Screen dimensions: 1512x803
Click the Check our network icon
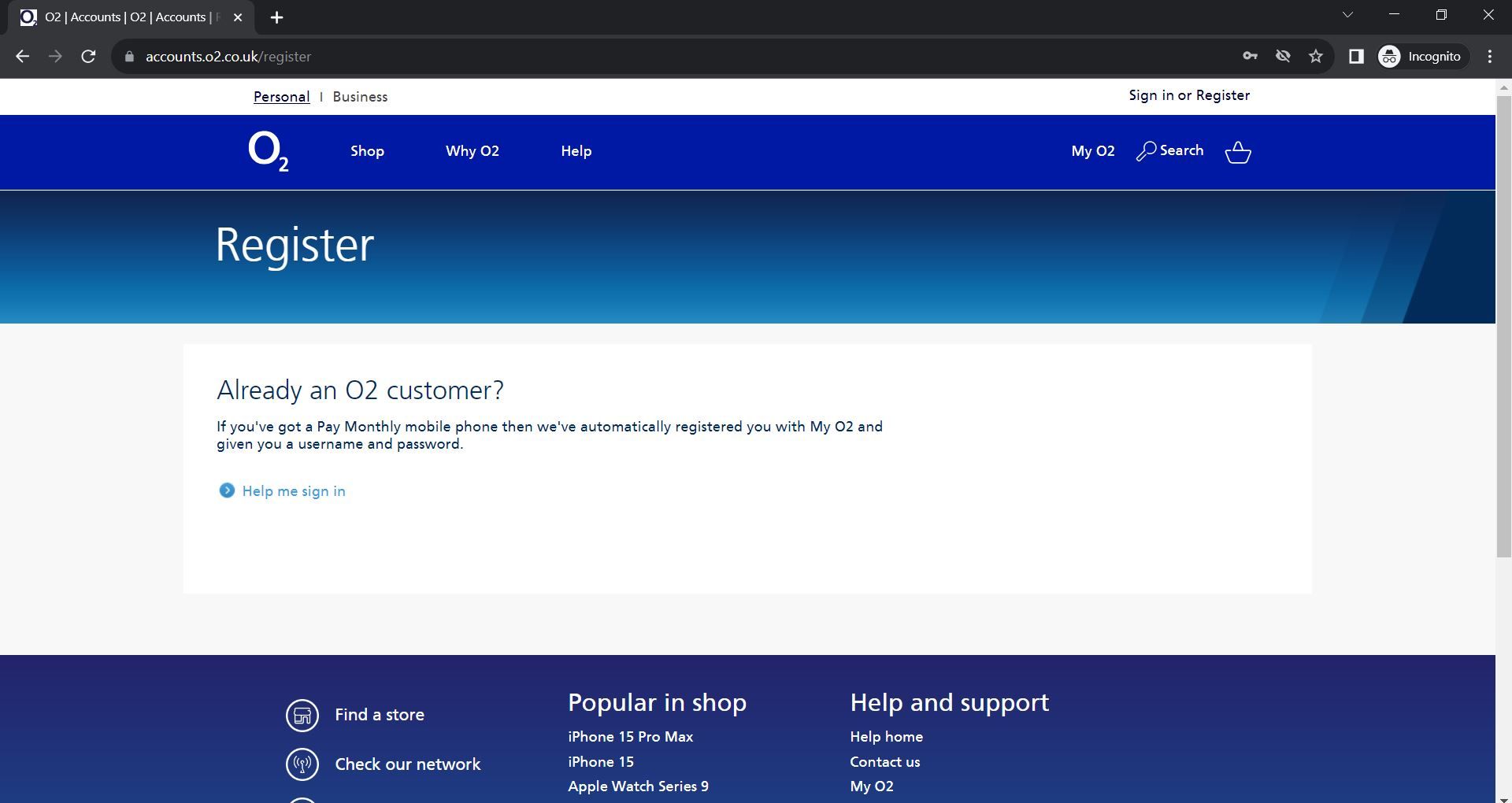pyautogui.click(x=302, y=764)
